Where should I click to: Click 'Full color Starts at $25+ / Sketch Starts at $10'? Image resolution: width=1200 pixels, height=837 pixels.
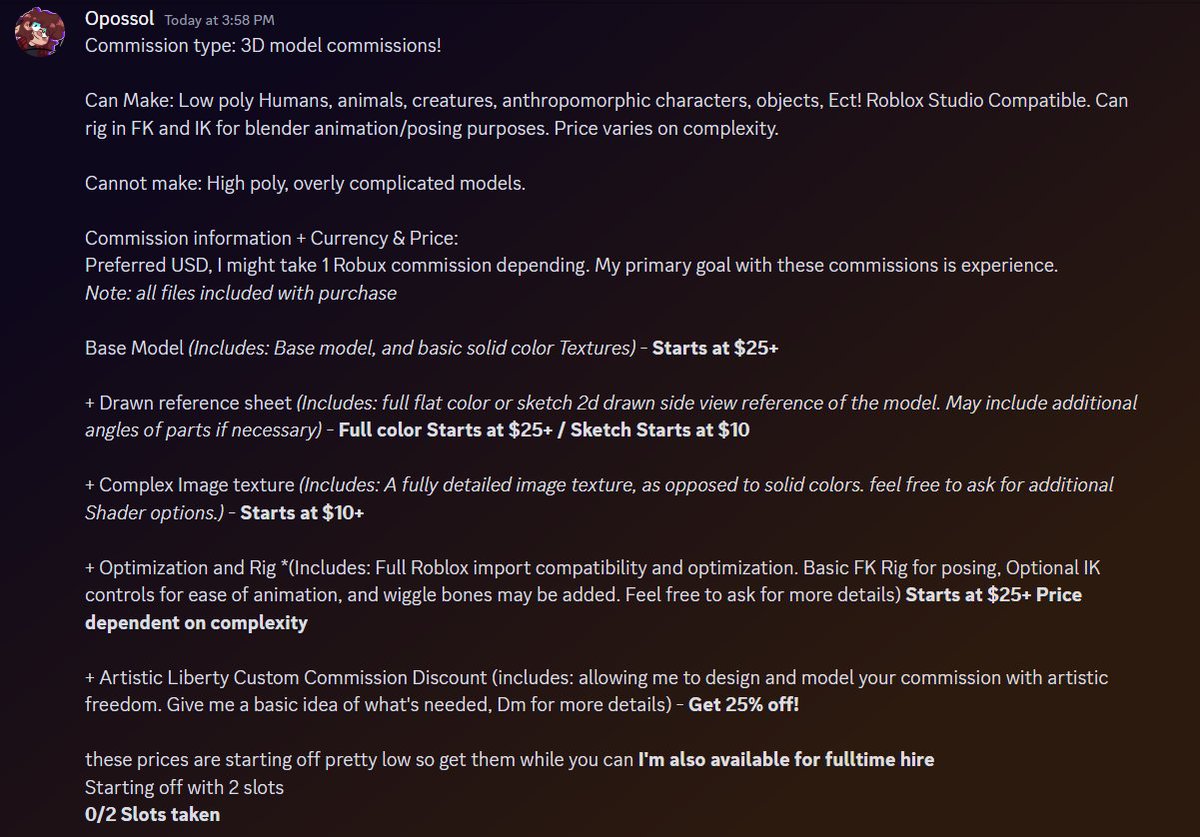[x=544, y=431]
